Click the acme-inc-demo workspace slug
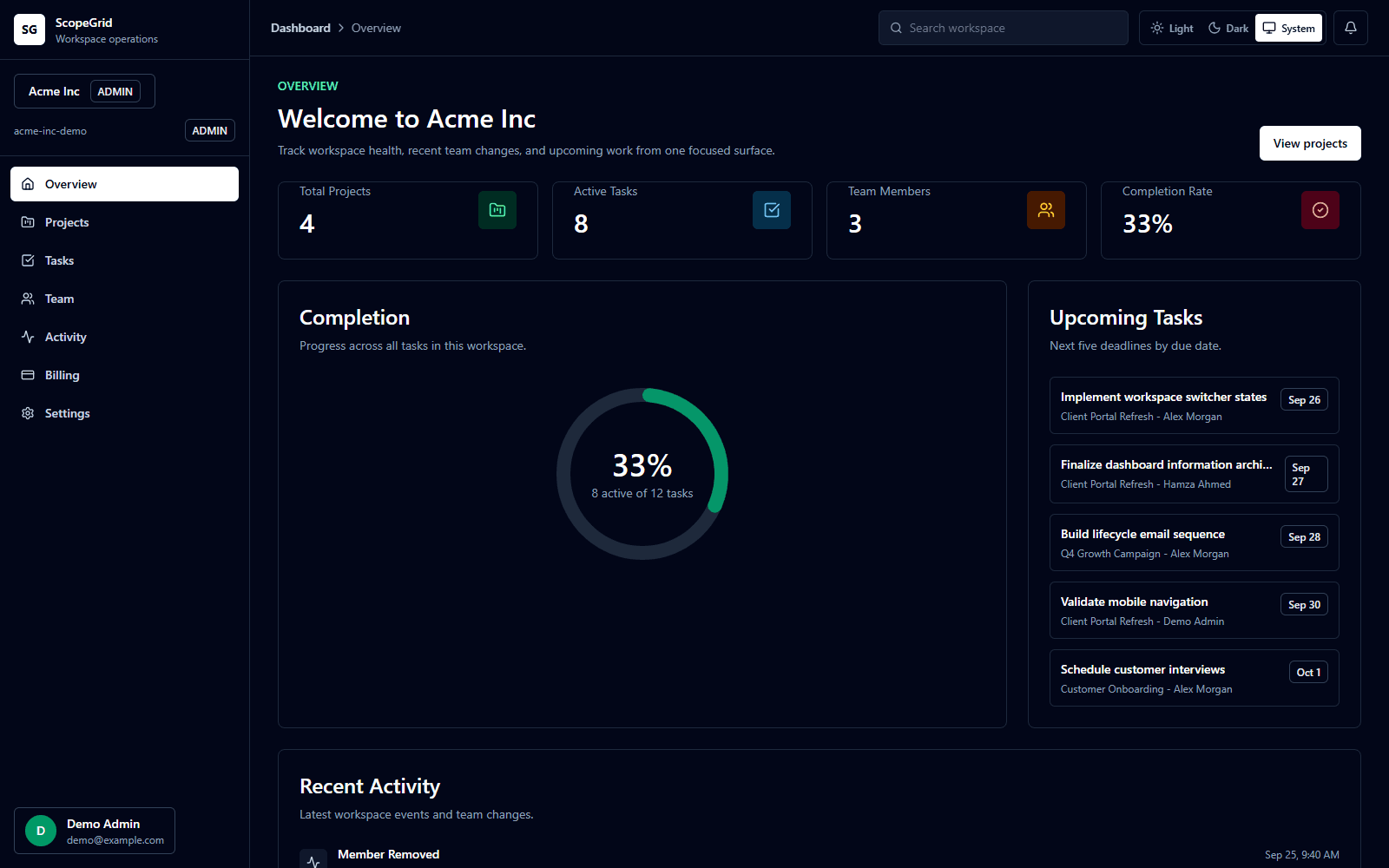Image resolution: width=1389 pixels, height=868 pixels. click(x=50, y=131)
